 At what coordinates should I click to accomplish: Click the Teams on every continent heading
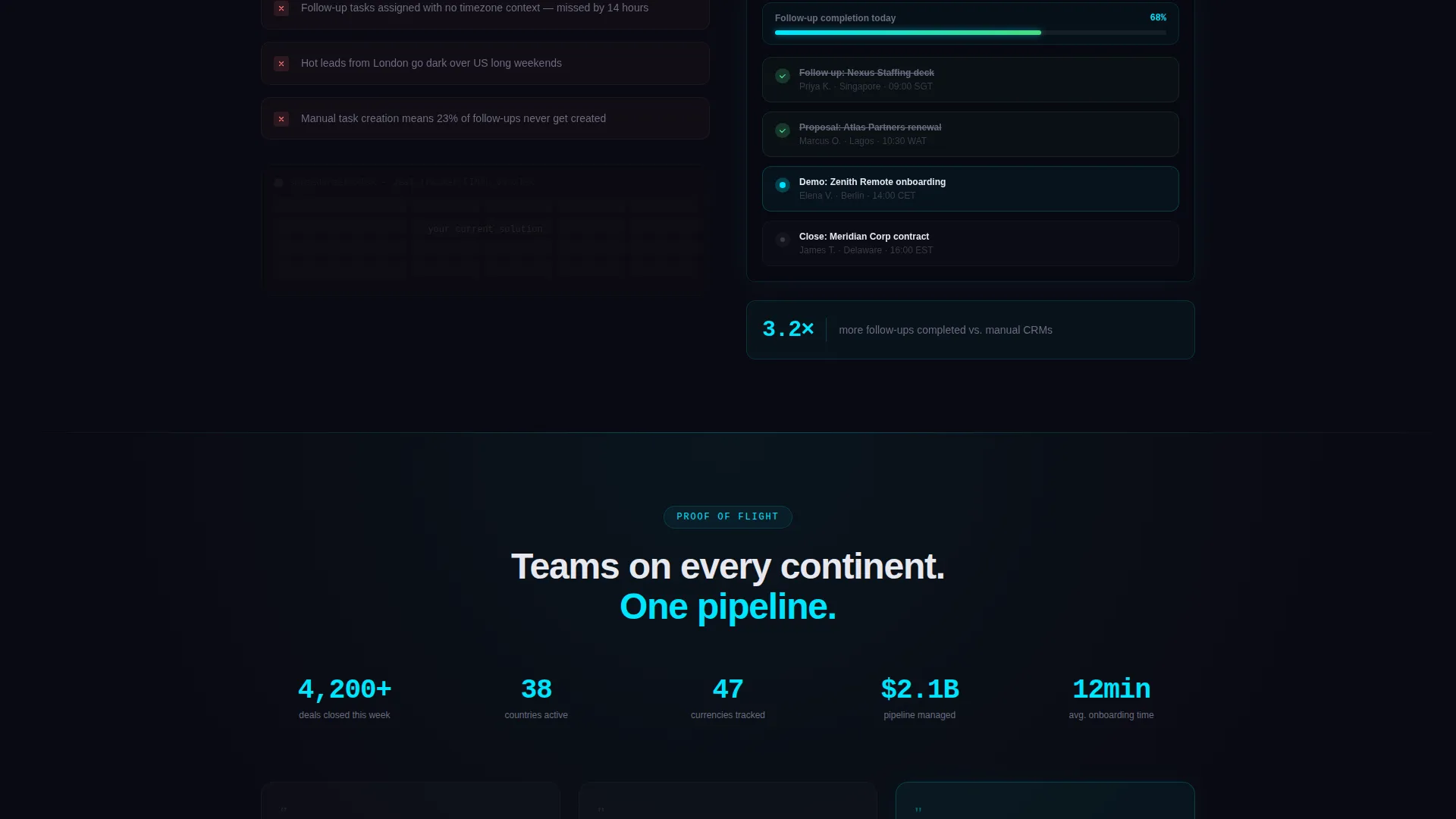pyautogui.click(x=728, y=566)
